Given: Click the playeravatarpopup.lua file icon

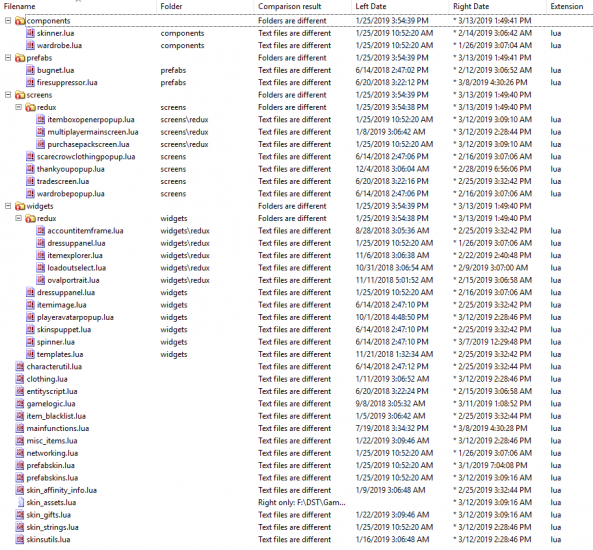Looking at the screenshot, I should pyautogui.click(x=30, y=317).
